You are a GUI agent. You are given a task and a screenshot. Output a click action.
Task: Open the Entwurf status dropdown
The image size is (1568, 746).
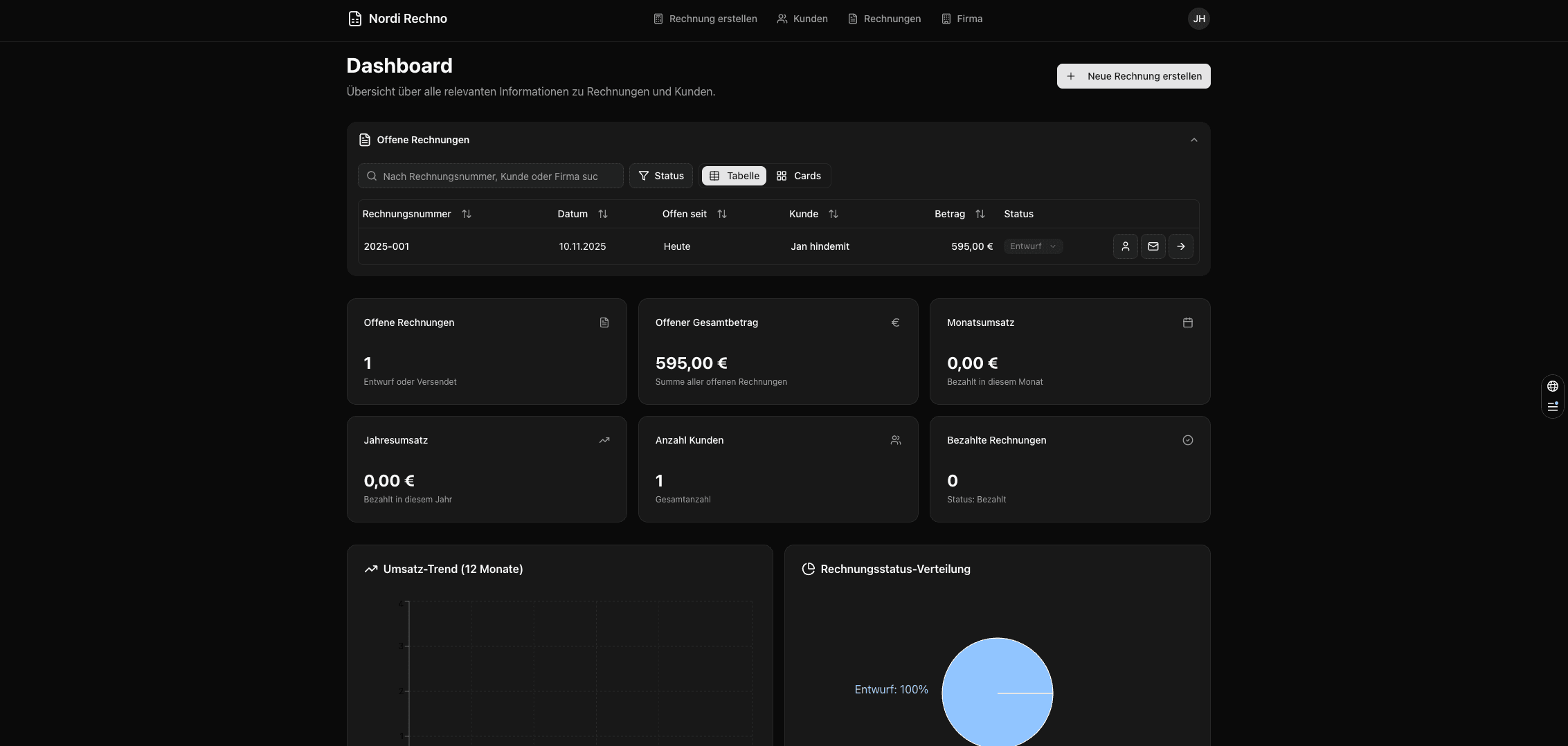coord(1033,246)
